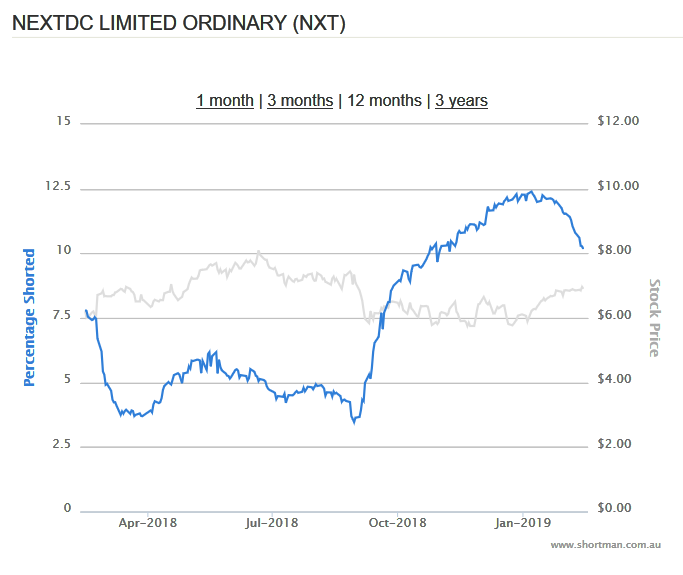Switch chart to 1 month view

tap(225, 101)
